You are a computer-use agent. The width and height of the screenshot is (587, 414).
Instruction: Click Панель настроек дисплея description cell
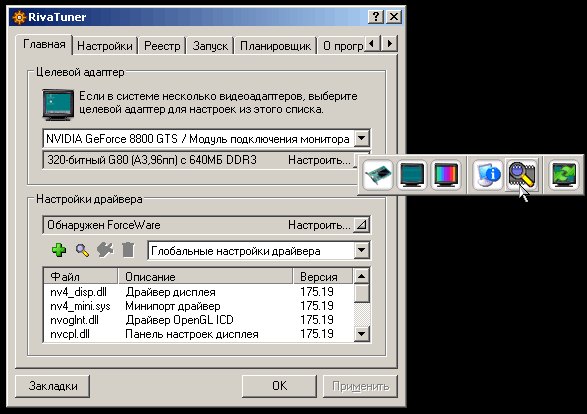(192, 334)
